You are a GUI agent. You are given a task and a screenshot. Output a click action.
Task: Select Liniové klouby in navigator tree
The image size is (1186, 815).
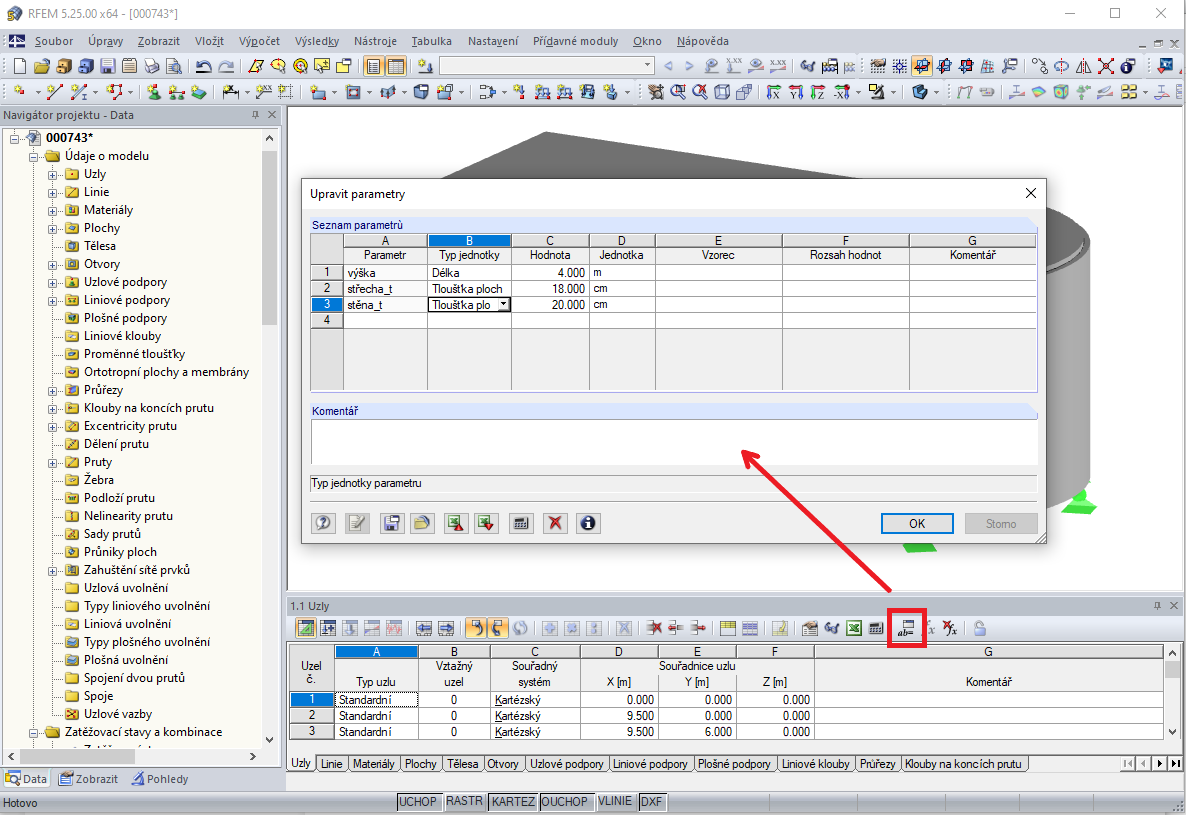click(x=123, y=336)
